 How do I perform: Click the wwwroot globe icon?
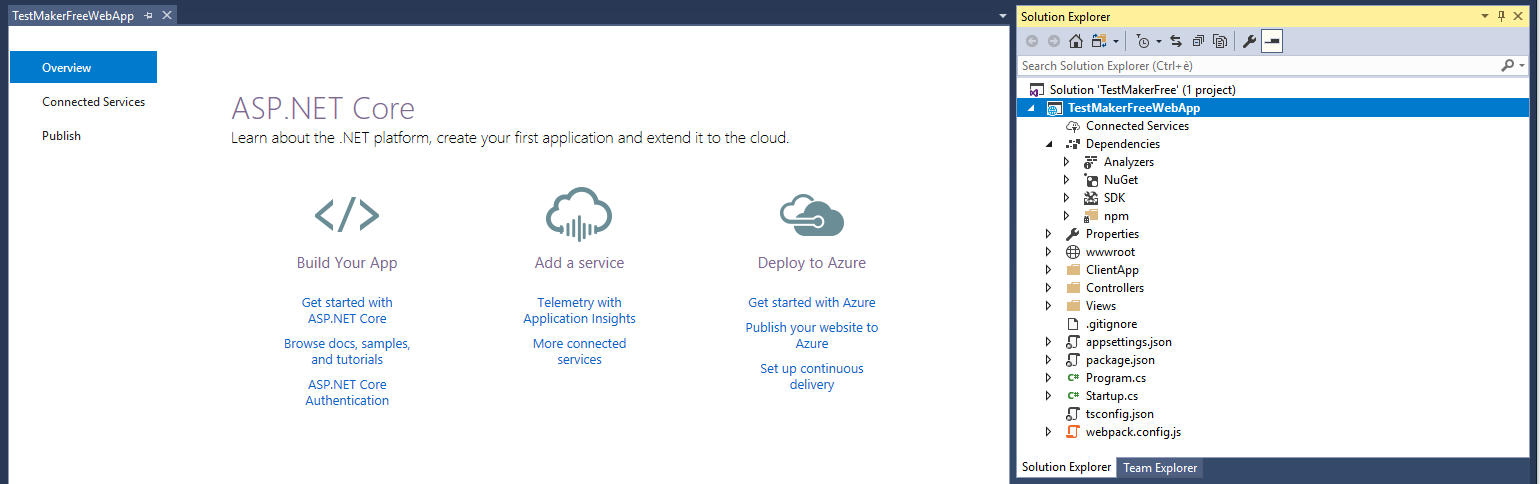(1073, 252)
